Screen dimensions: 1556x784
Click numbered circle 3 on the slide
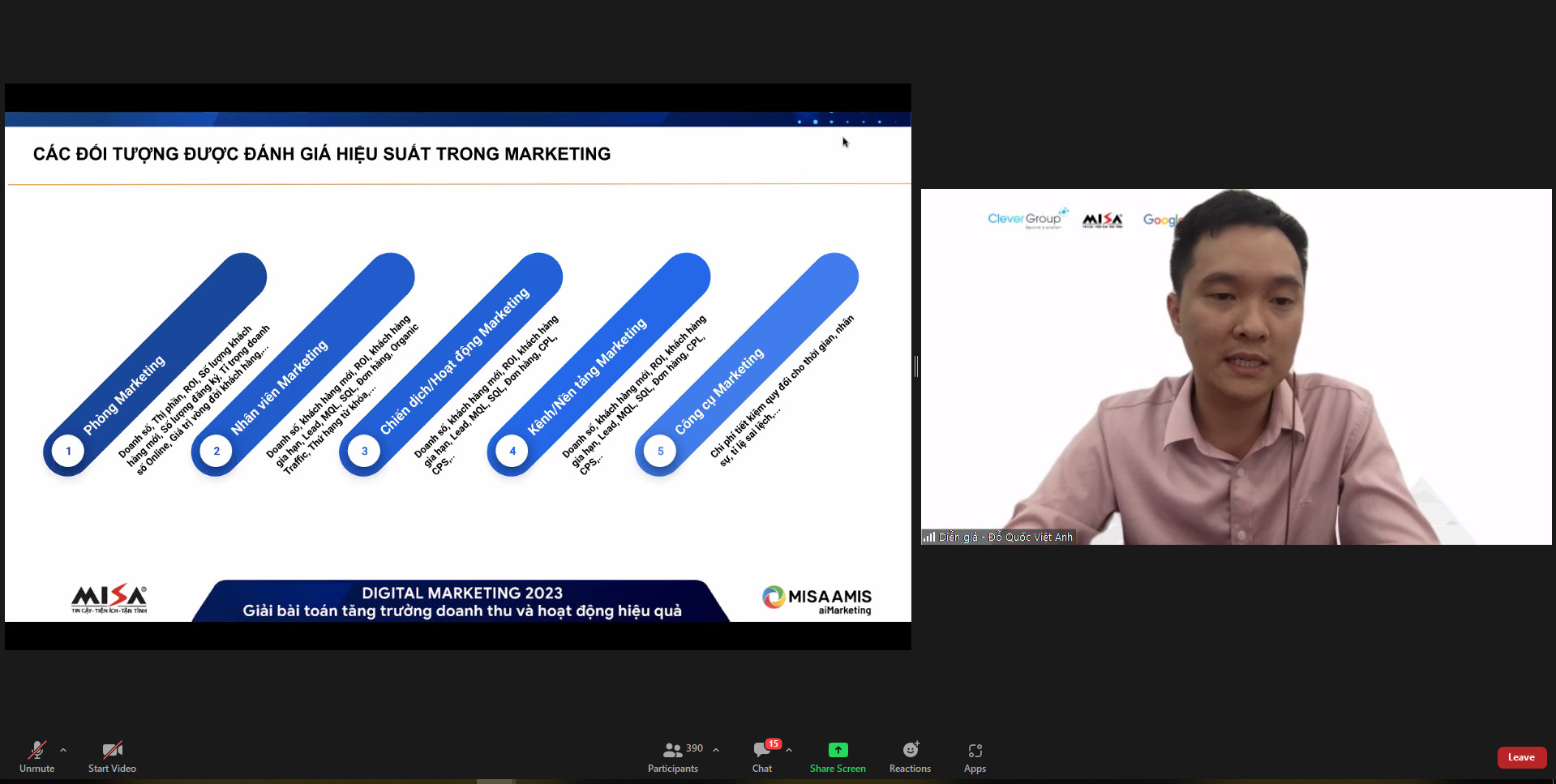coord(364,451)
